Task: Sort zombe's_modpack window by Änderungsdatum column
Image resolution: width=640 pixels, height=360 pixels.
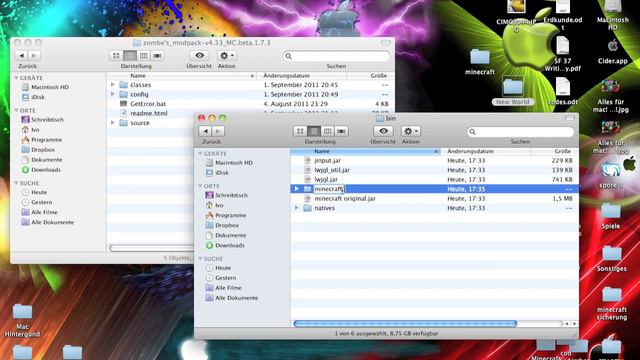Action: coord(302,76)
